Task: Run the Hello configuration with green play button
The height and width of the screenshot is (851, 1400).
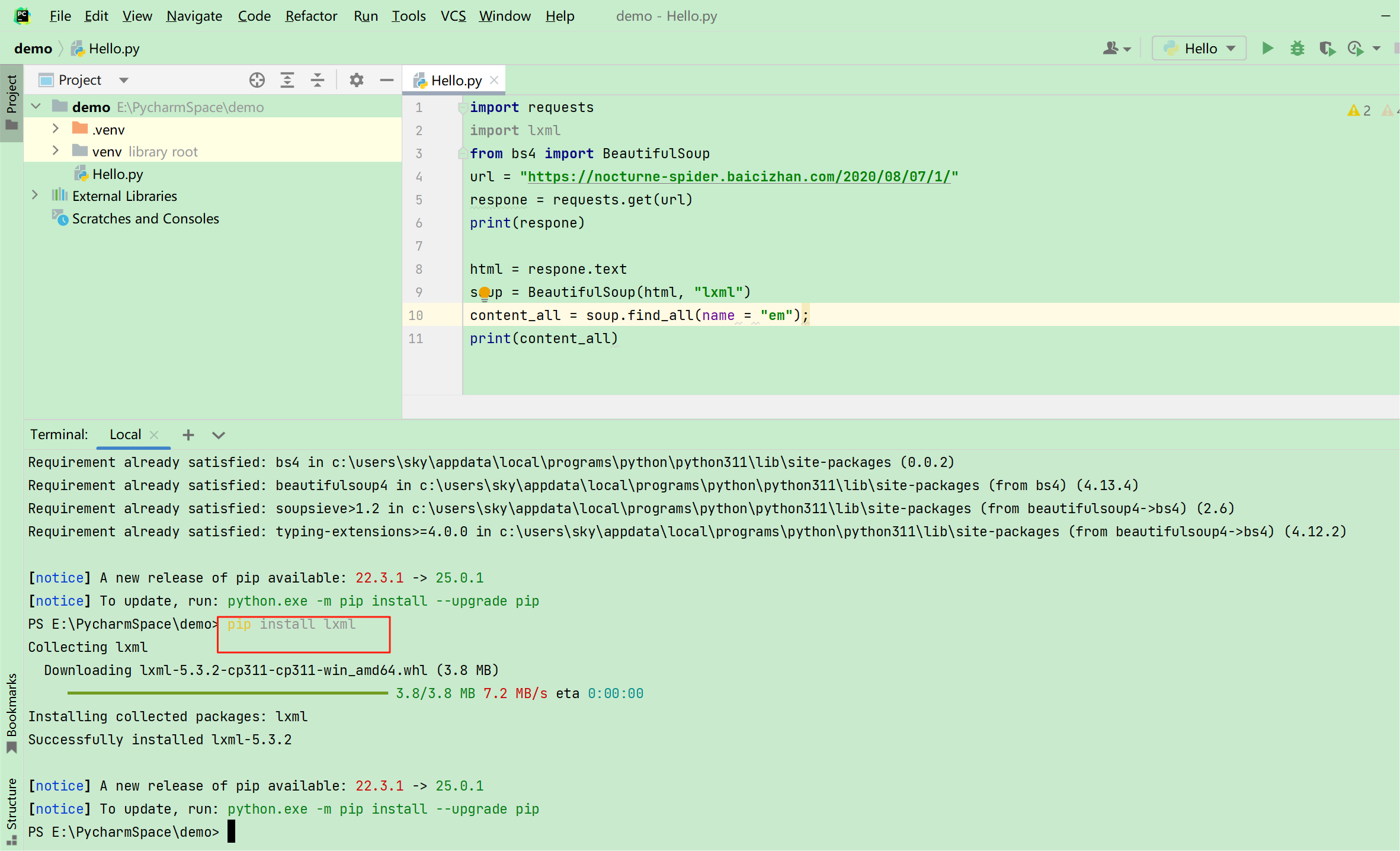Action: tap(1267, 48)
